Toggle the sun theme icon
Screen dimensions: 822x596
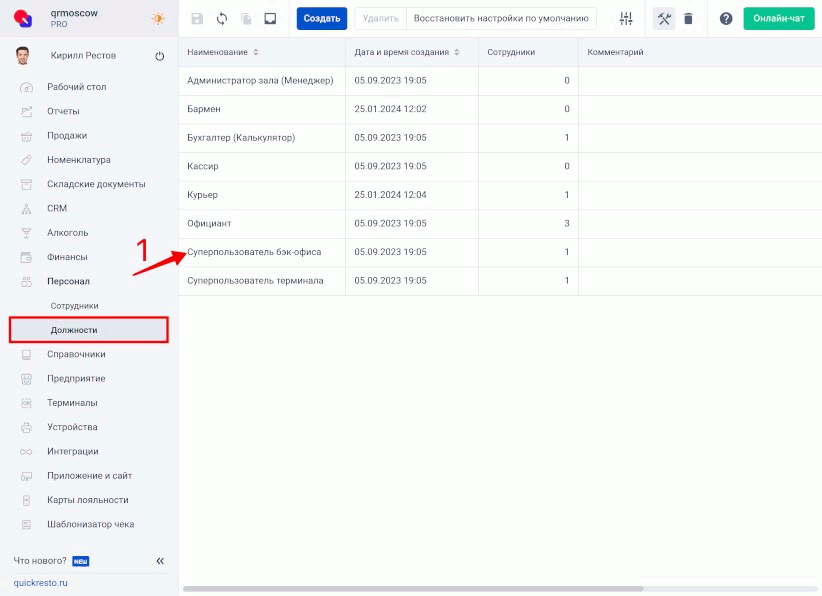(x=158, y=19)
